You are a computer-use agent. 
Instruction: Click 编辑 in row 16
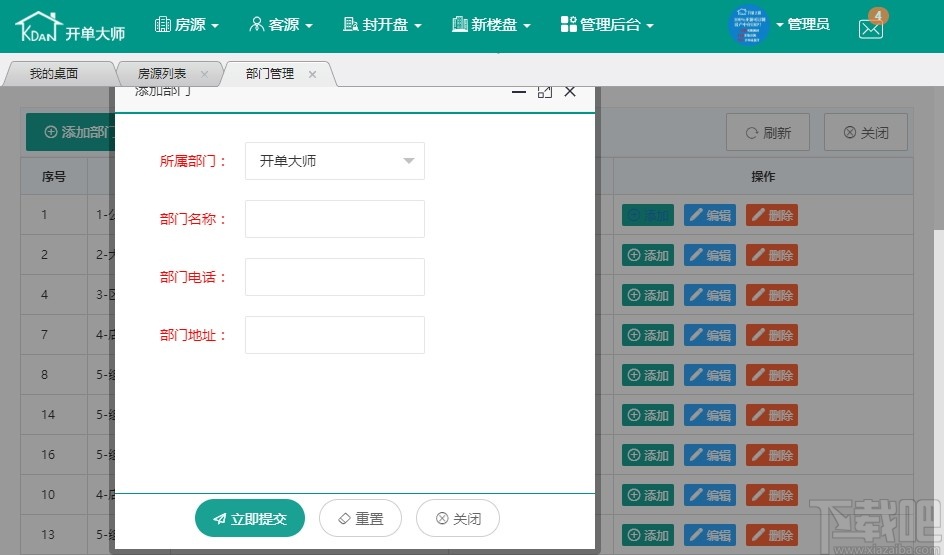coord(710,455)
